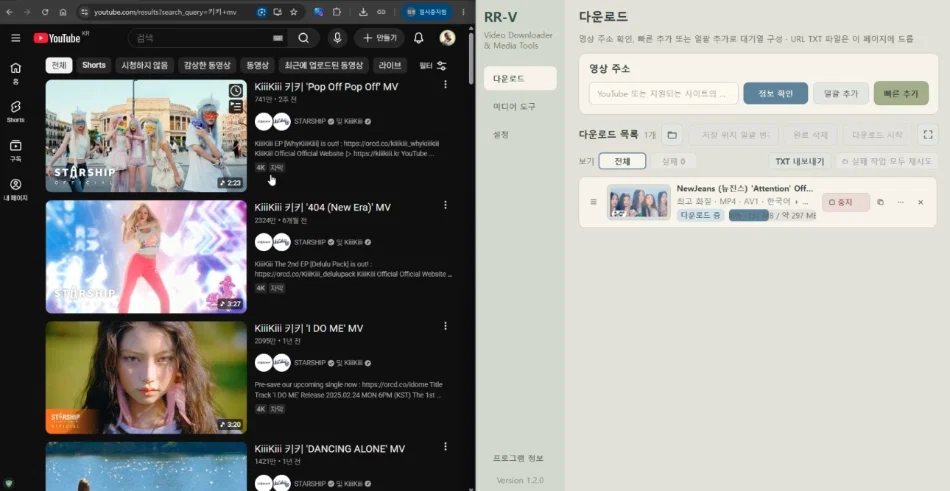The width and height of the screenshot is (950, 491).
Task: Select the 감상한 동영상 filter chip
Action: coord(207,65)
